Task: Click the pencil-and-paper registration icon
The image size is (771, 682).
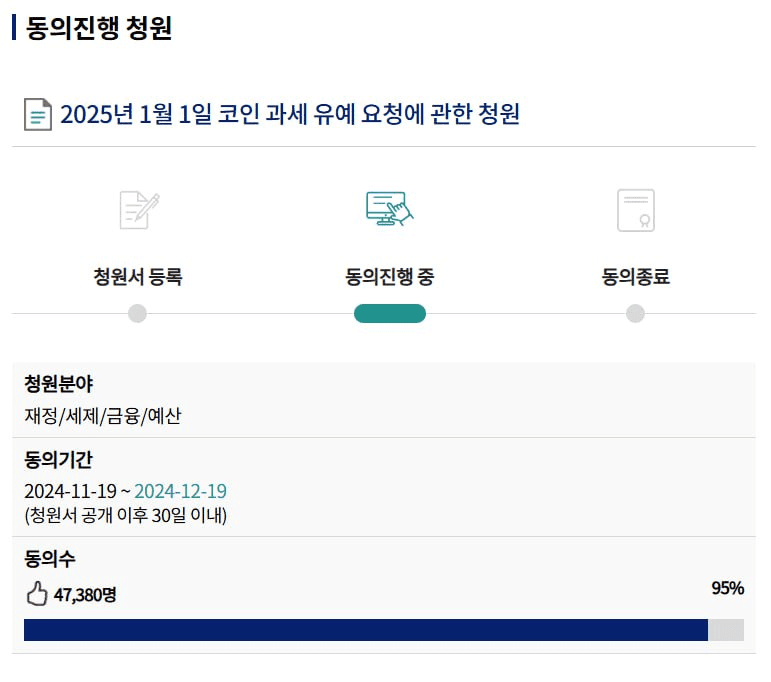Action: (x=139, y=210)
